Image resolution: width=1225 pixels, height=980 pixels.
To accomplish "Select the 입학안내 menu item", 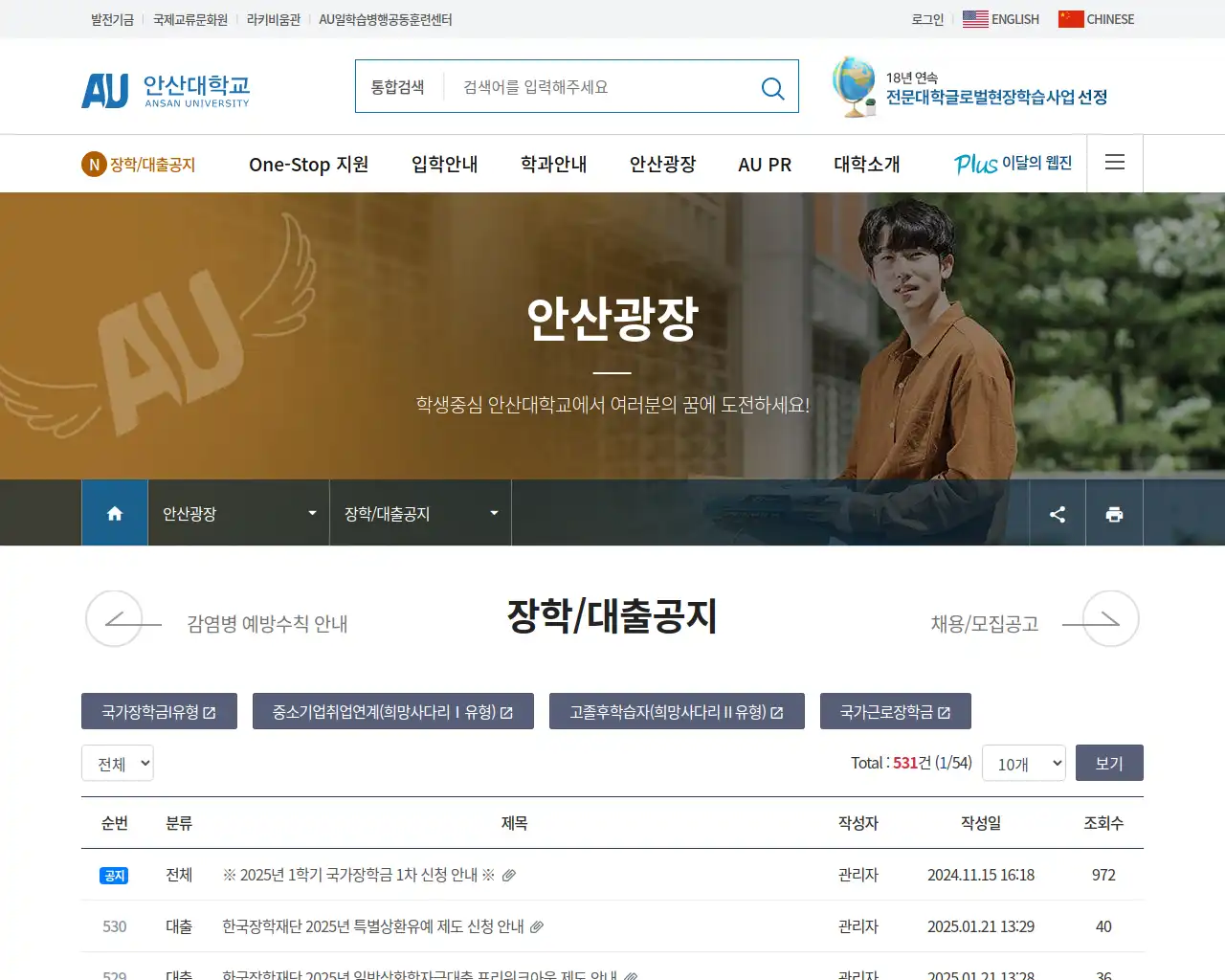I will pos(443,164).
